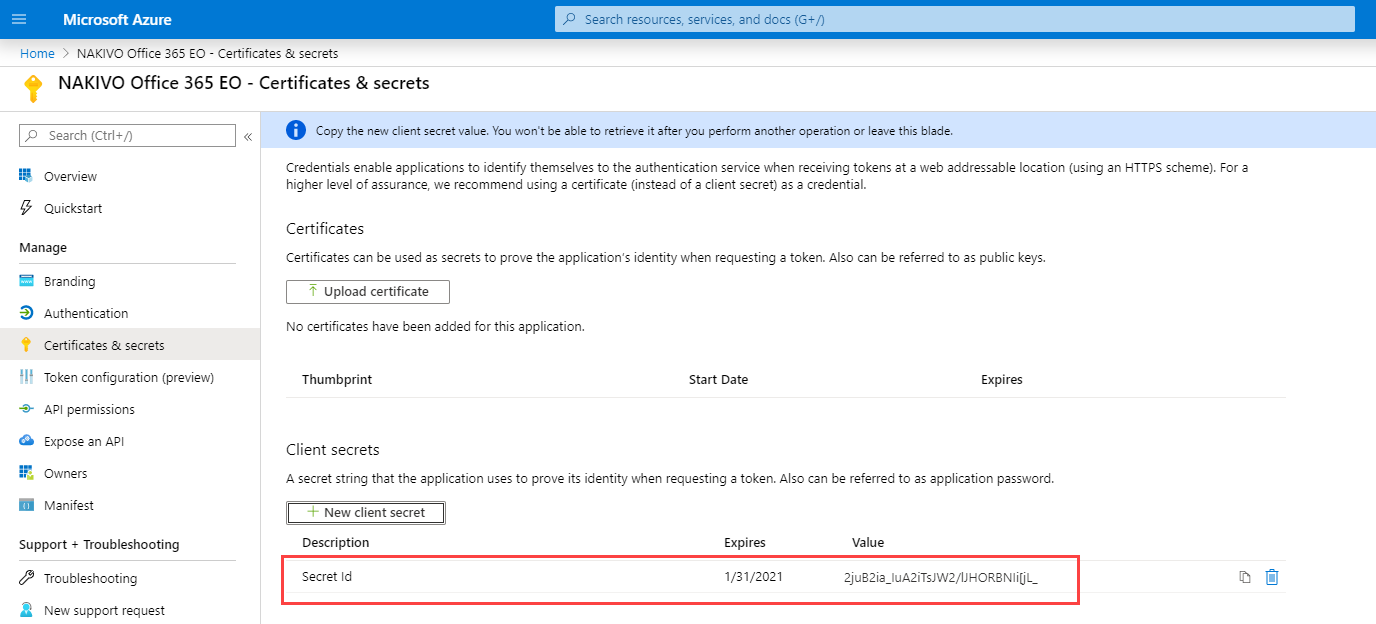Screen dimensions: 1376x624
Task: Click the Home breadcrumb link
Action: point(37,53)
